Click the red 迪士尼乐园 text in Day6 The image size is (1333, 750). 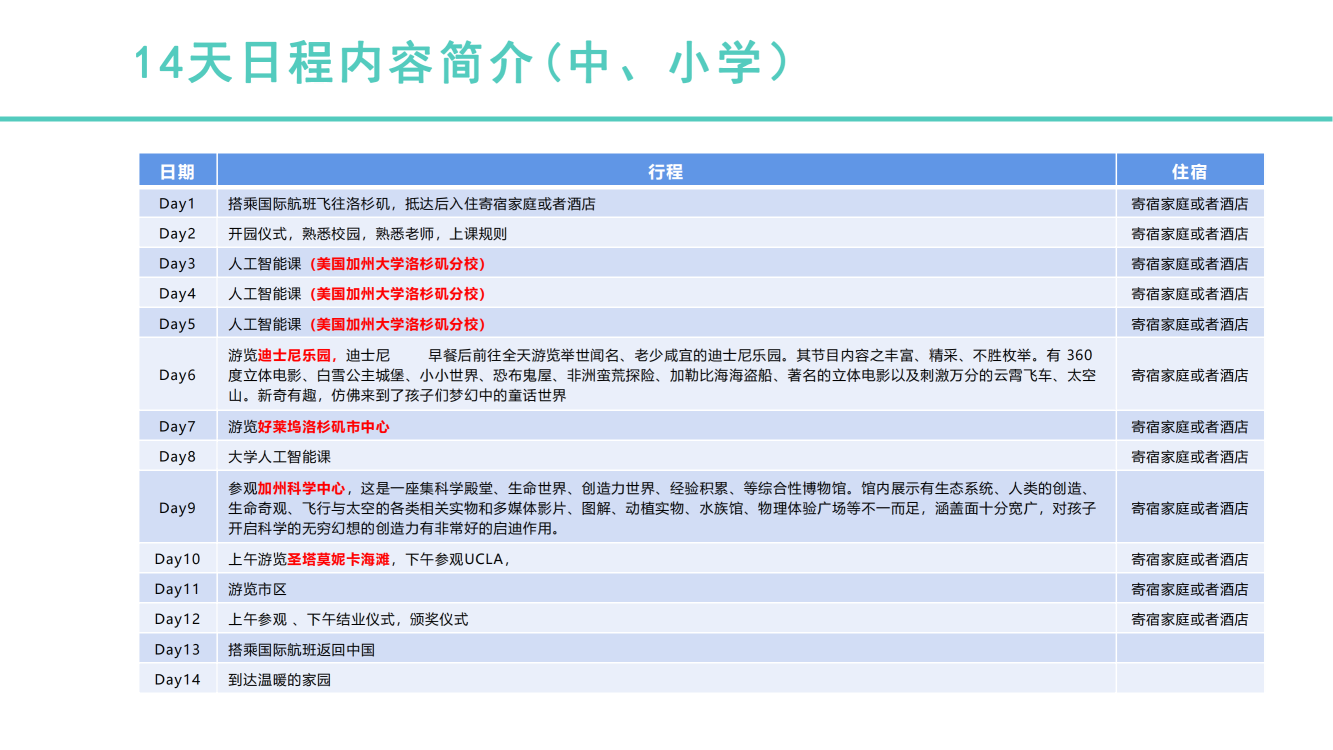click(295, 355)
